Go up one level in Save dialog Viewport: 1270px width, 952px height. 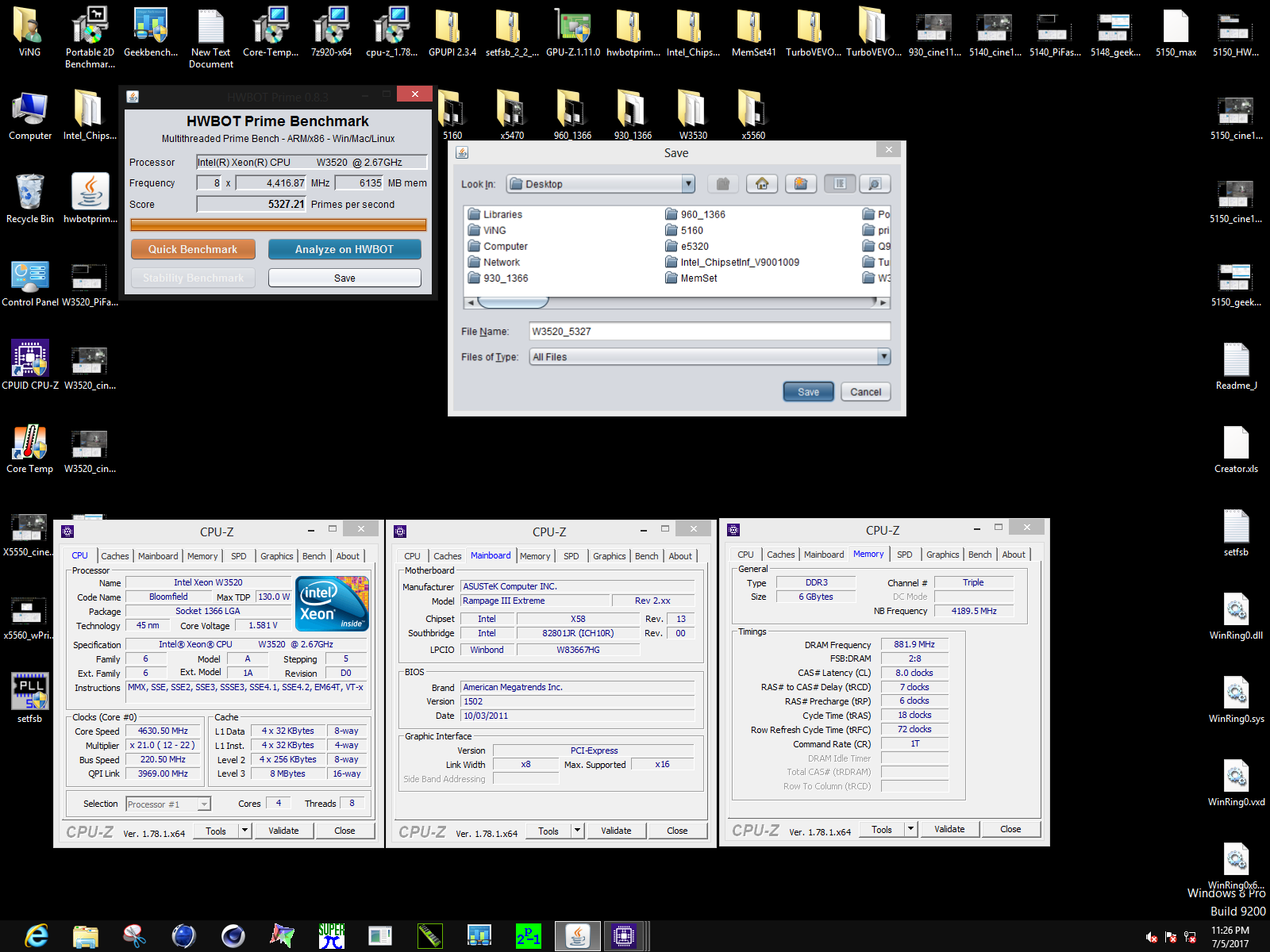[722, 184]
